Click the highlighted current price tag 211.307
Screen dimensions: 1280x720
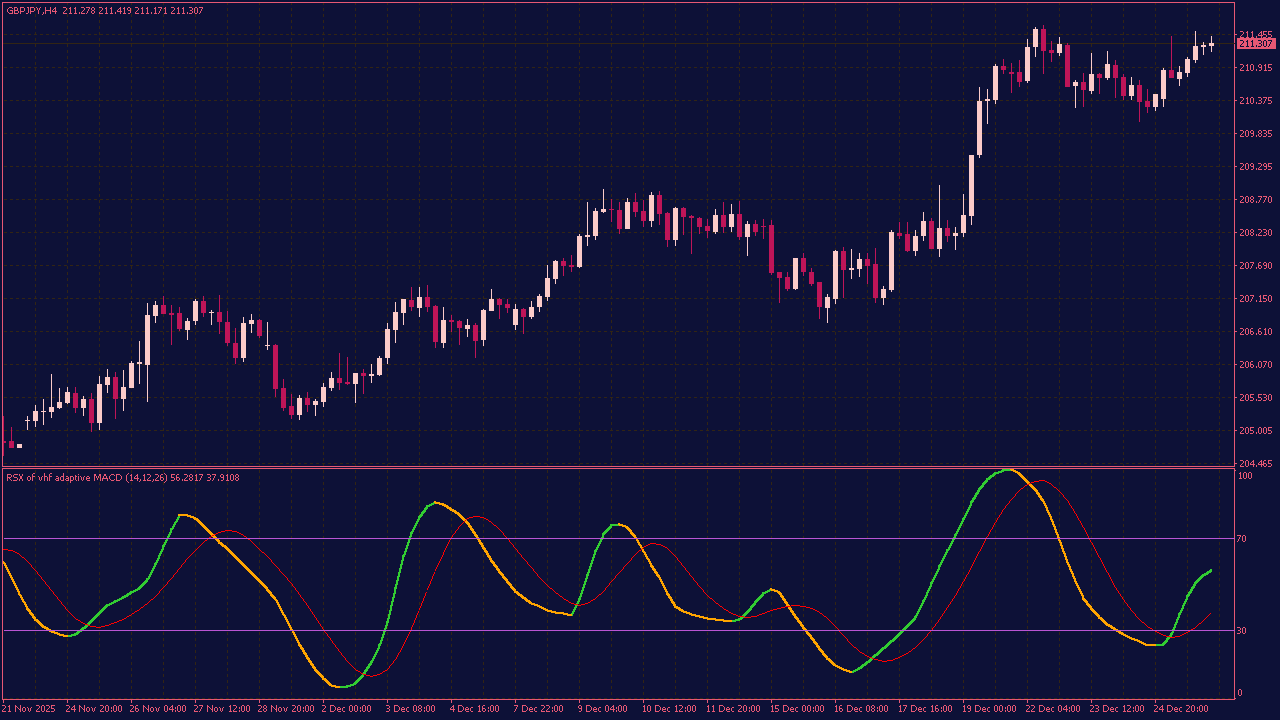coord(1255,44)
